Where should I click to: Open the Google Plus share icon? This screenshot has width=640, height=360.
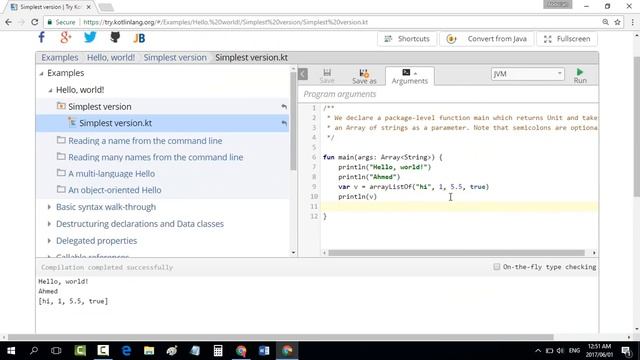click(66, 38)
